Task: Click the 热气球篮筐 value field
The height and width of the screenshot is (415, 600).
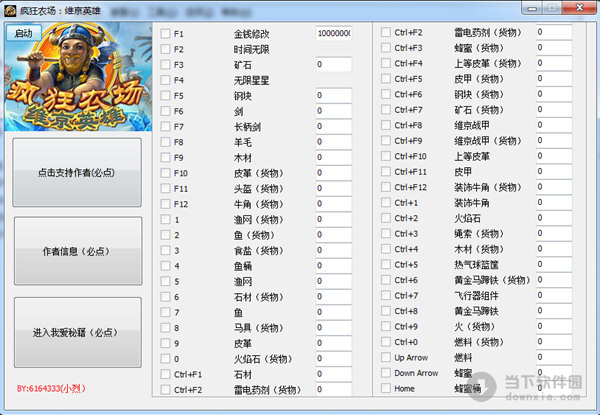Action: (x=554, y=264)
